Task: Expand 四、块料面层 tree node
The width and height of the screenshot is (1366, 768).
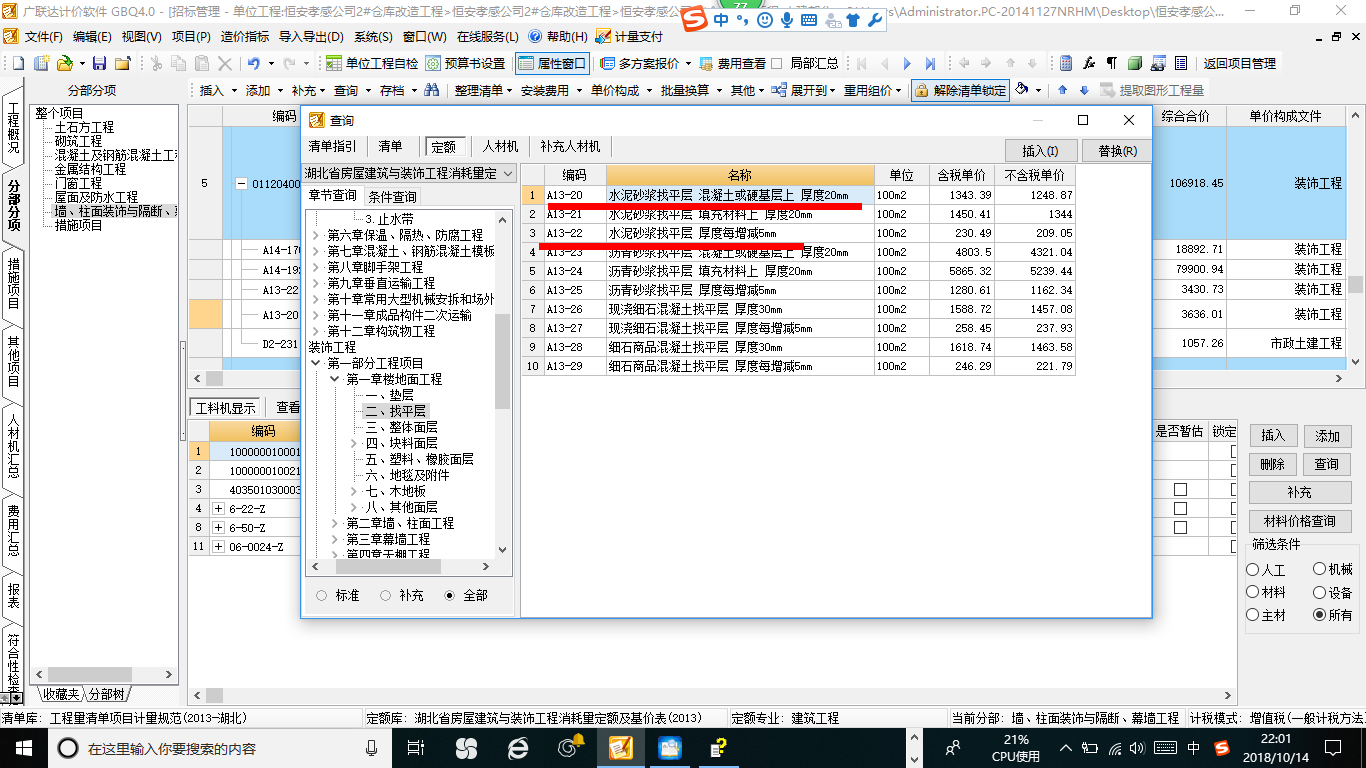Action: [x=354, y=443]
